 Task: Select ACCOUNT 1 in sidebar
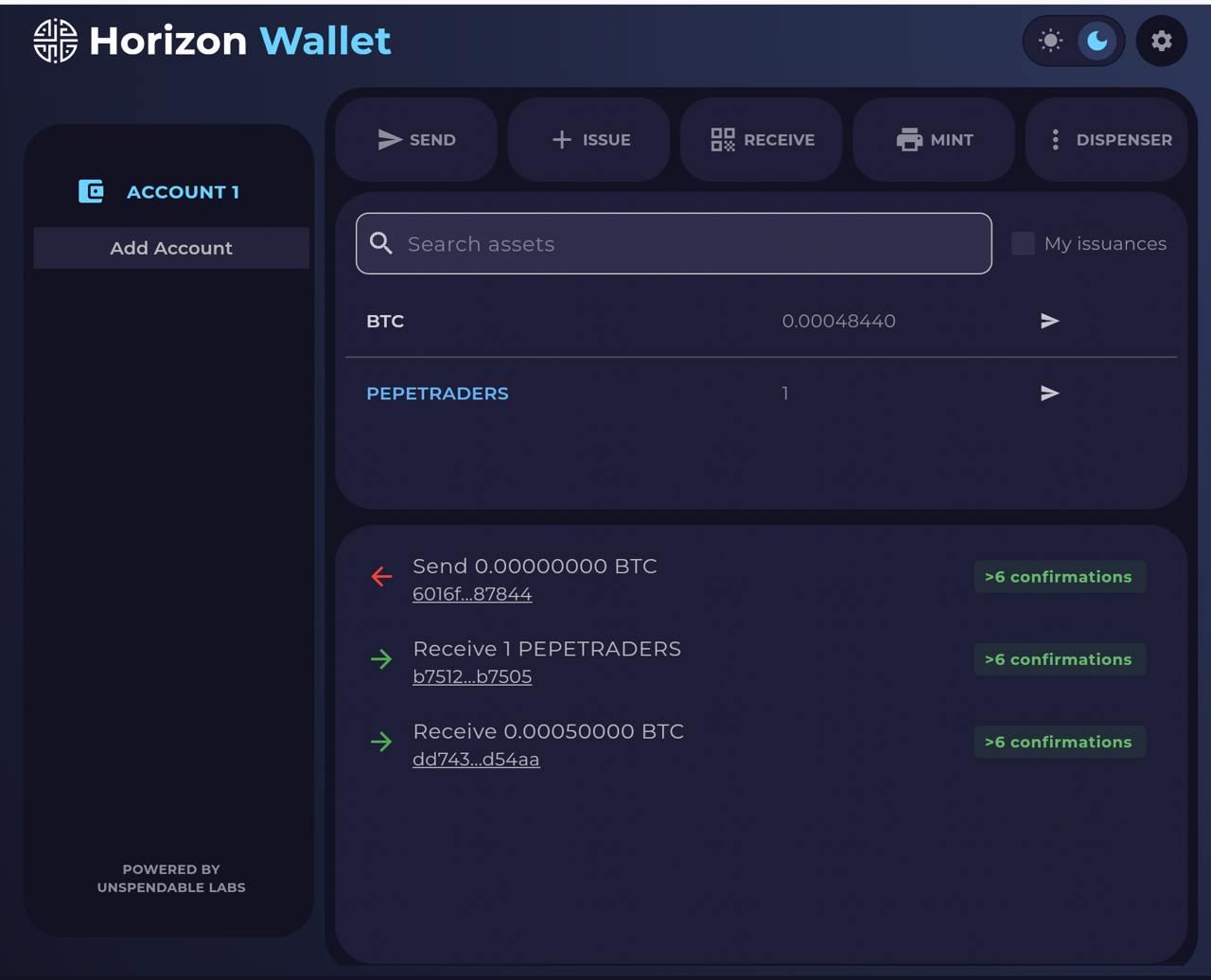point(183,192)
